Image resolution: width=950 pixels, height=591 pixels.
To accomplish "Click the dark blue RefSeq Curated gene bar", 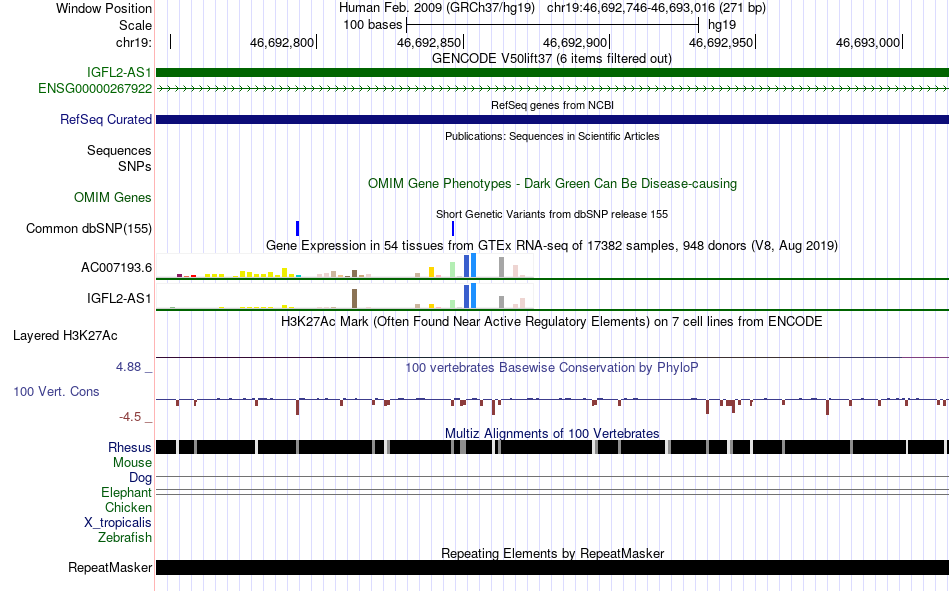I will (x=553, y=119).
